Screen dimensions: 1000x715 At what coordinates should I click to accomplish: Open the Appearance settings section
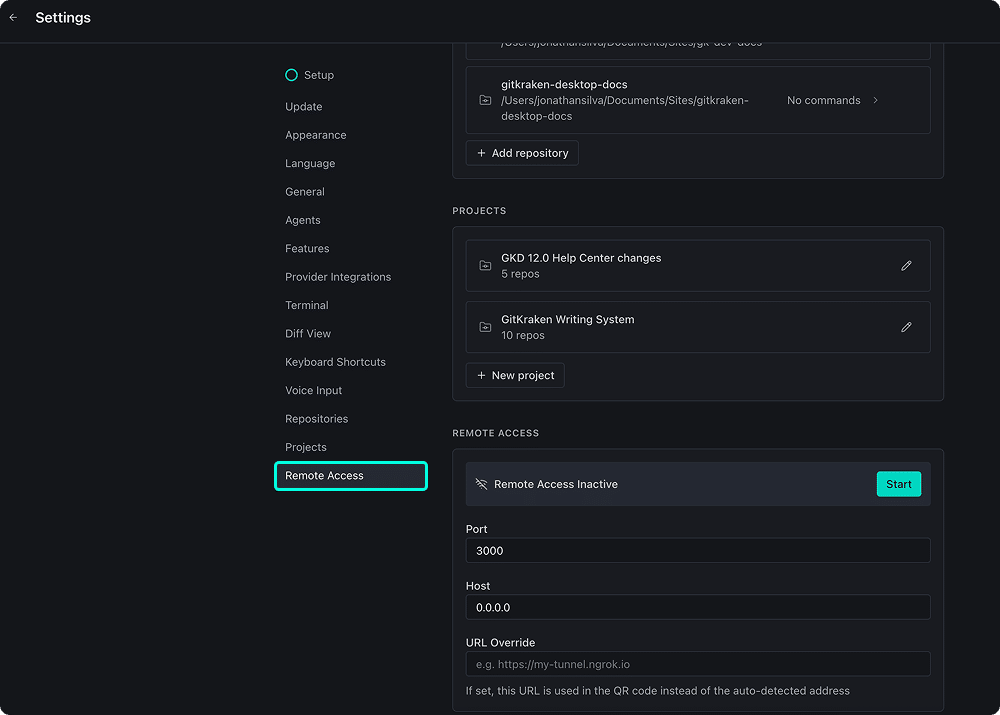coord(316,135)
